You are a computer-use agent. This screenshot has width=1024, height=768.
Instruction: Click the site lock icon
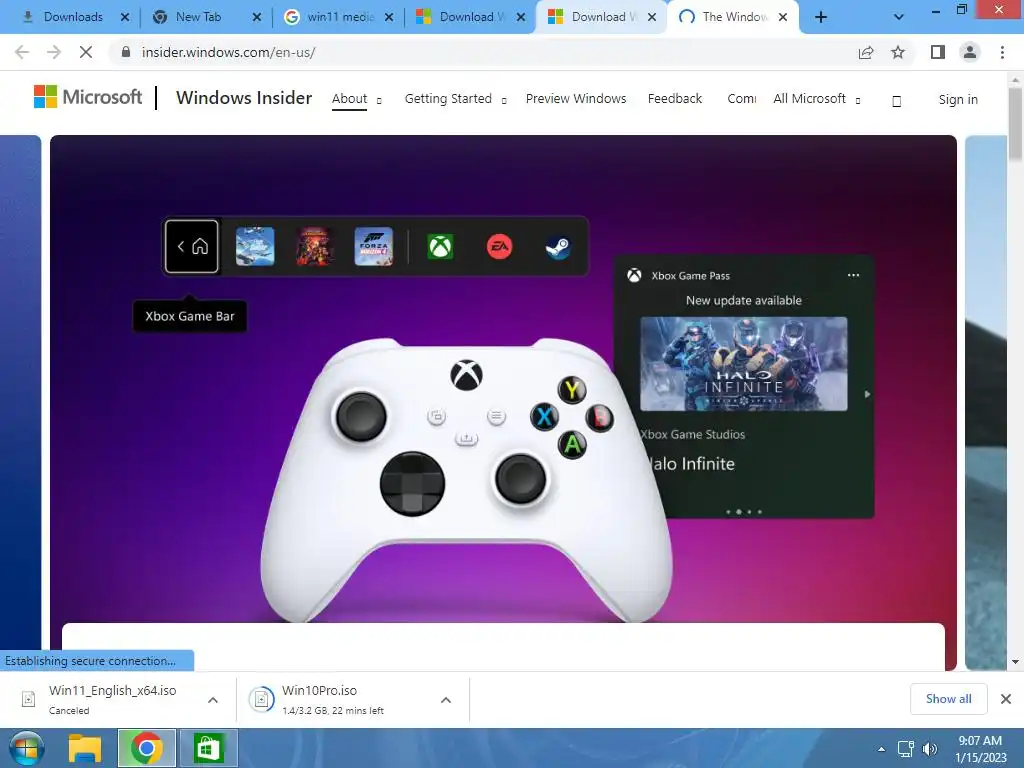coord(126,52)
